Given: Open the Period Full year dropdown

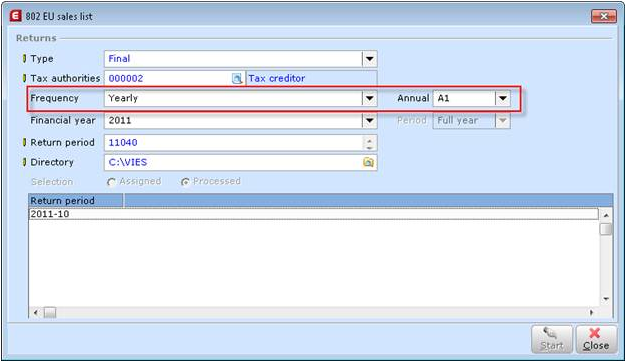Looking at the screenshot, I should pos(503,120).
